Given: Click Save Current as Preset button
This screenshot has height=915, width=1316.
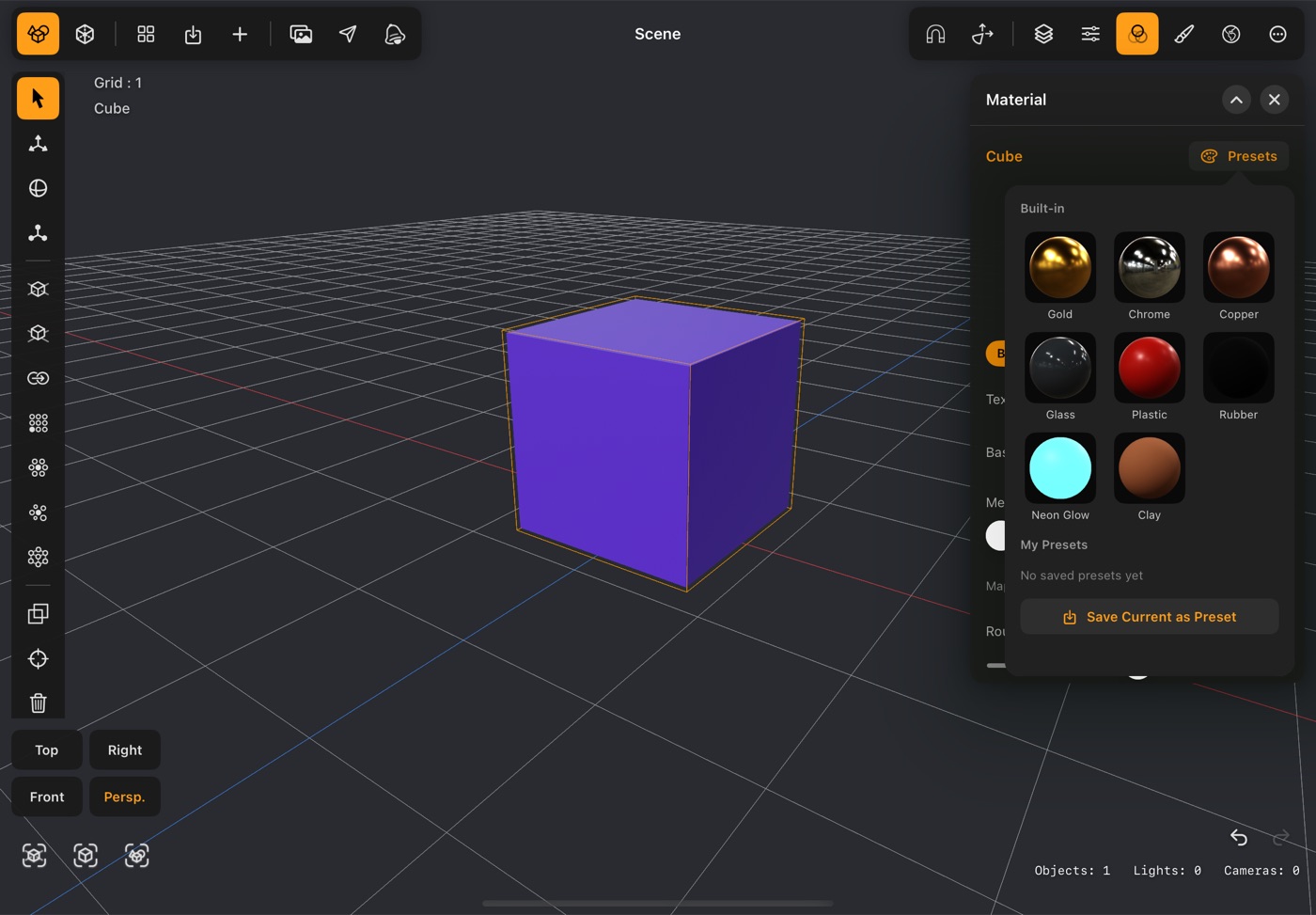Looking at the screenshot, I should 1150,617.
